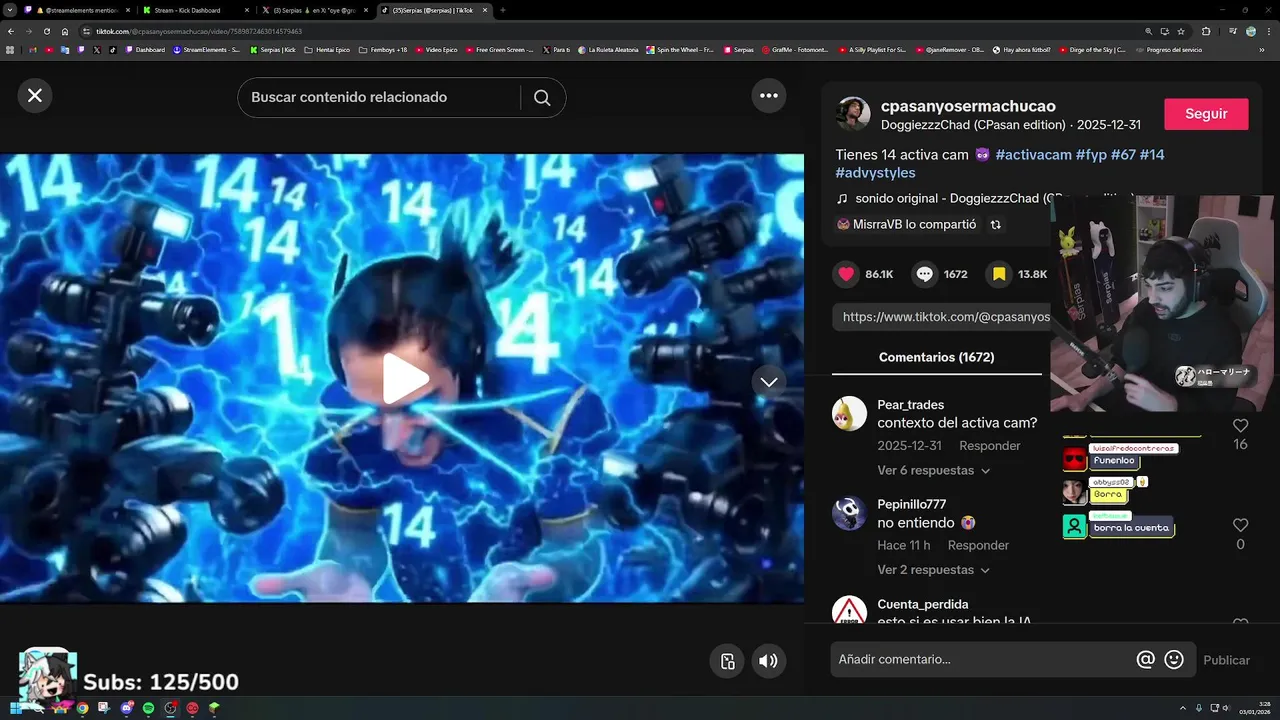
Task: Open the emoji picker smiley icon
Action: (x=1174, y=660)
